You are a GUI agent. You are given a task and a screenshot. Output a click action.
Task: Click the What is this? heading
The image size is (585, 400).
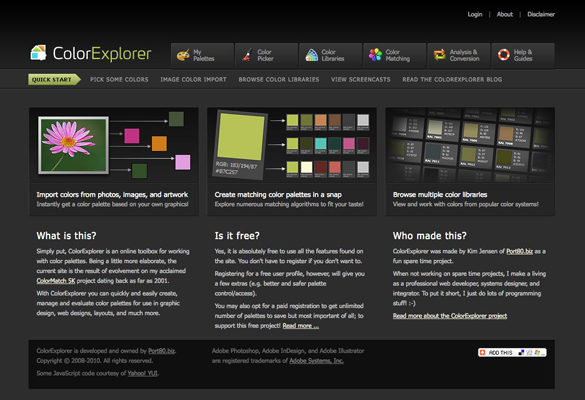(66, 235)
